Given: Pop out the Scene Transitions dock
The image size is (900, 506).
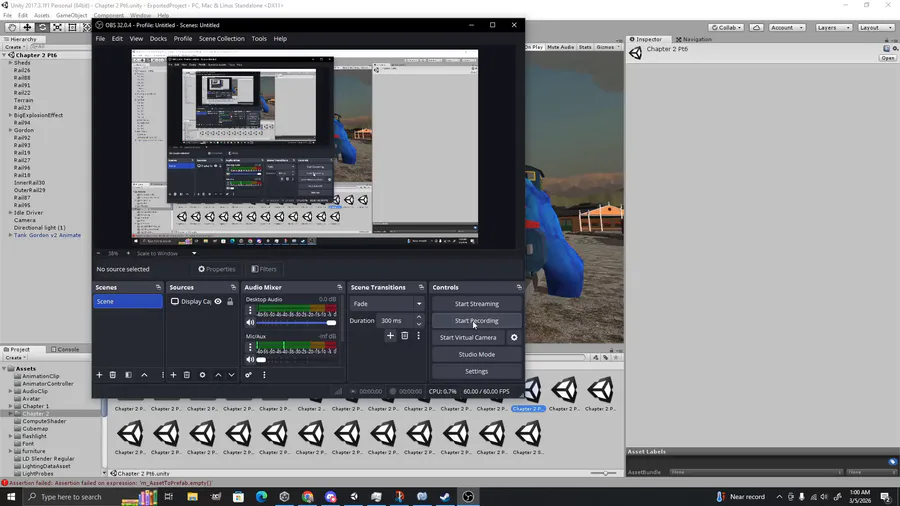Looking at the screenshot, I should (421, 287).
